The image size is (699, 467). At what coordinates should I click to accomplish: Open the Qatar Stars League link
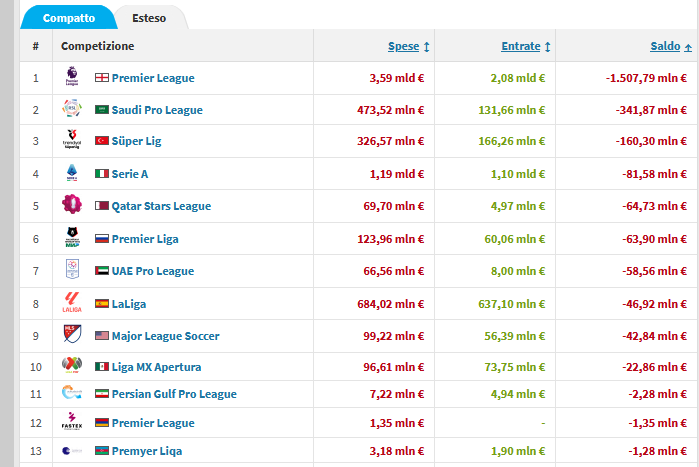[x=161, y=206]
